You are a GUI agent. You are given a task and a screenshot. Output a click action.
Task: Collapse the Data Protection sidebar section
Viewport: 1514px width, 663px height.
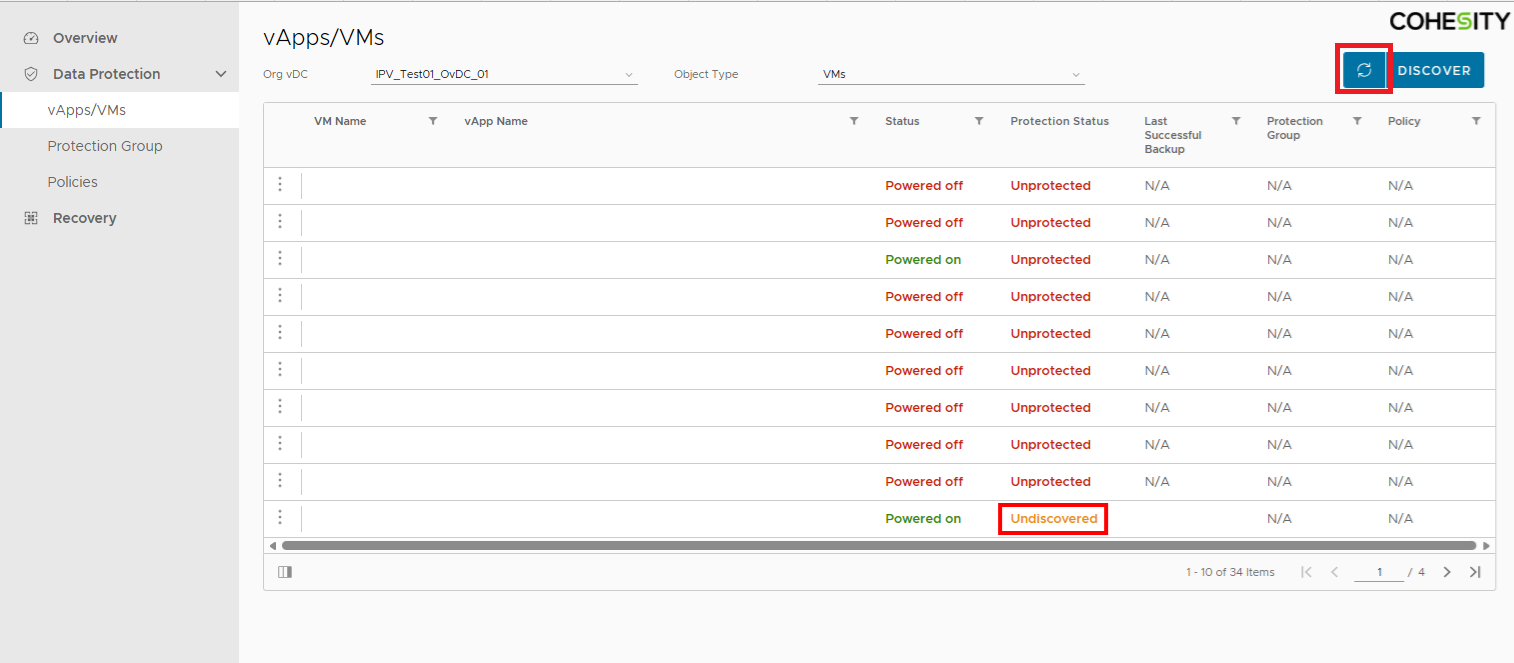click(x=221, y=74)
